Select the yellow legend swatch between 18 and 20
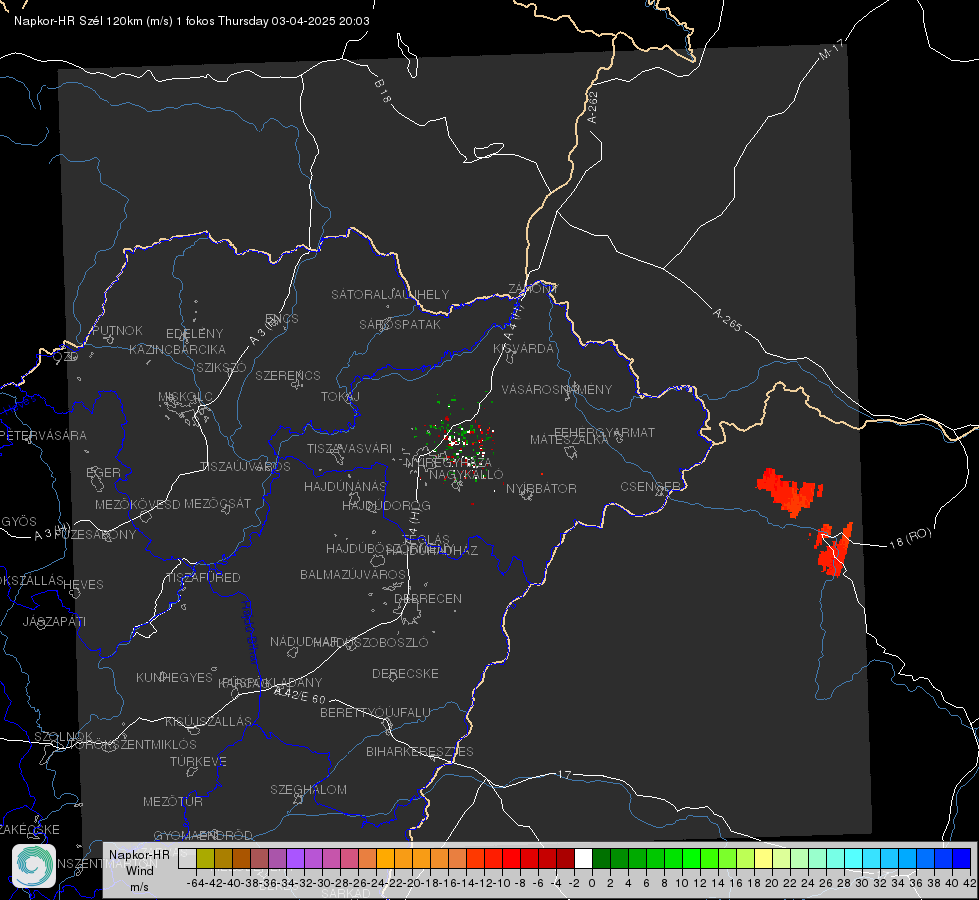This screenshot has height=900, width=979. [x=763, y=858]
